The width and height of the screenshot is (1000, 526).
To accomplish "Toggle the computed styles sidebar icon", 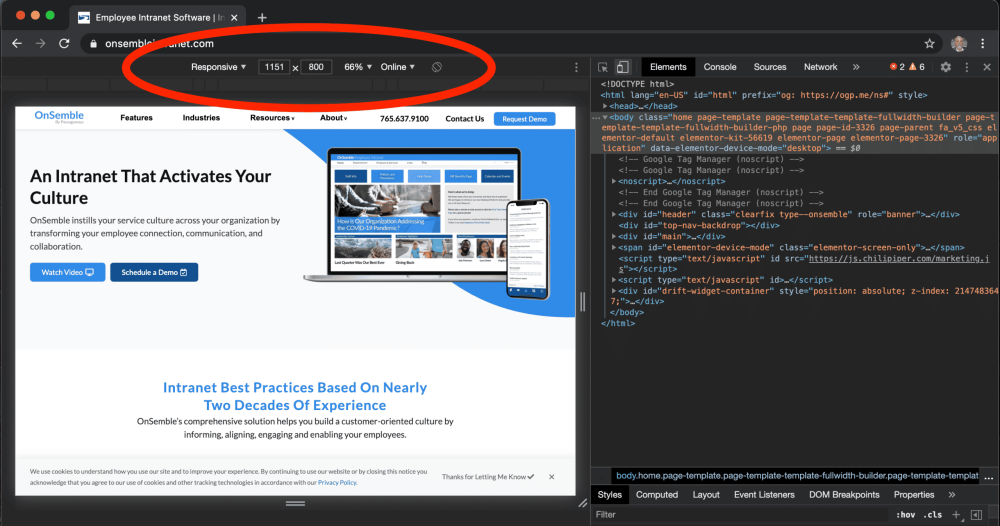I will (976, 515).
